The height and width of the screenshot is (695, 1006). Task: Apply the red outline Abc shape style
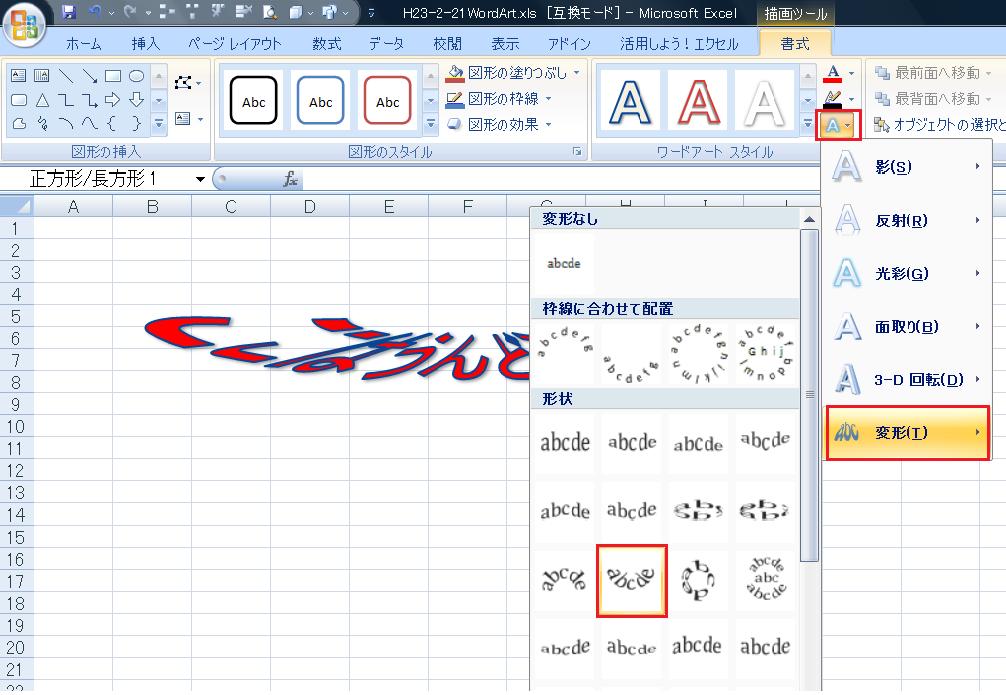tap(388, 101)
